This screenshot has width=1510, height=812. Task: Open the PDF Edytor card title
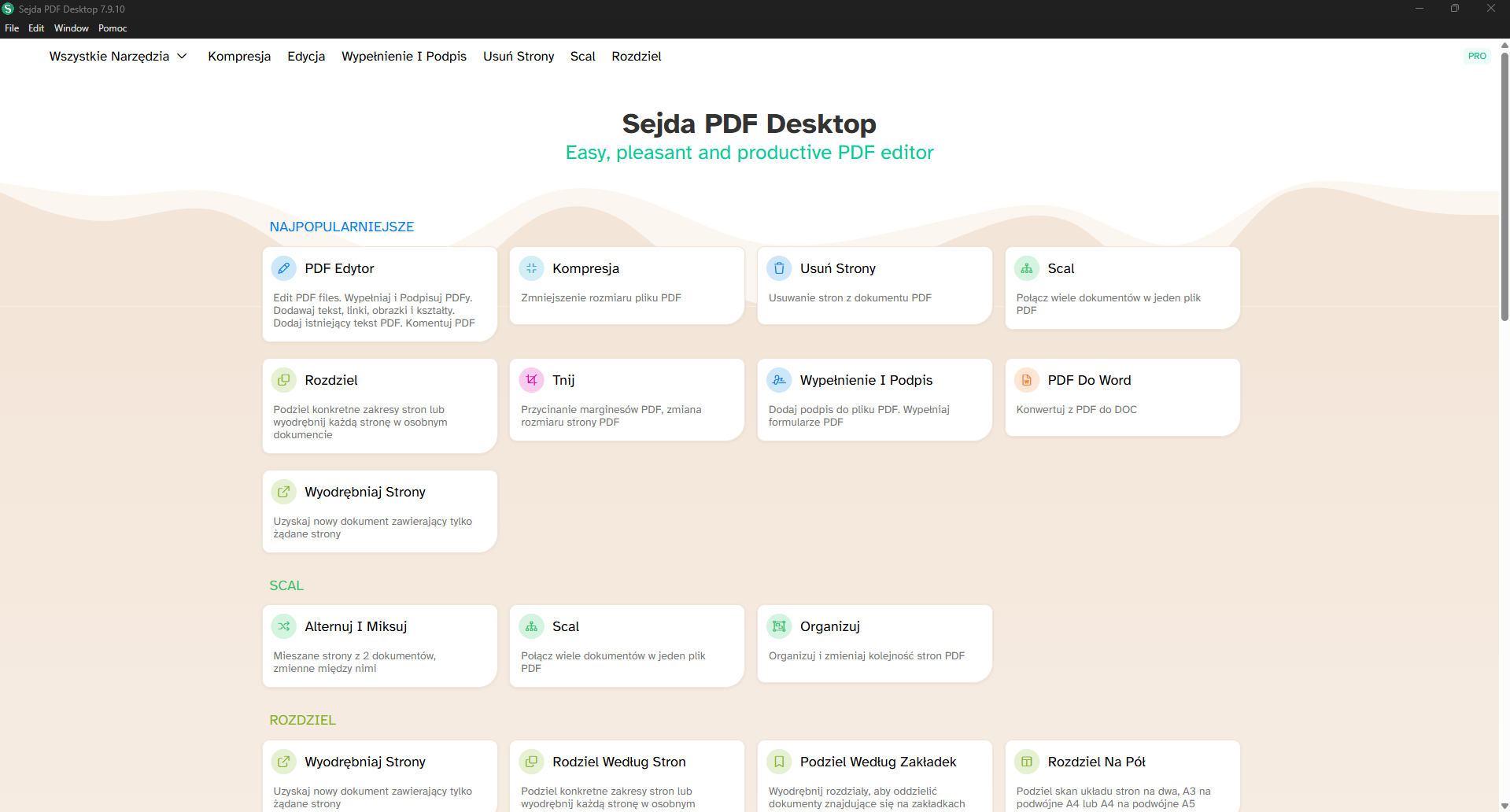(x=339, y=268)
